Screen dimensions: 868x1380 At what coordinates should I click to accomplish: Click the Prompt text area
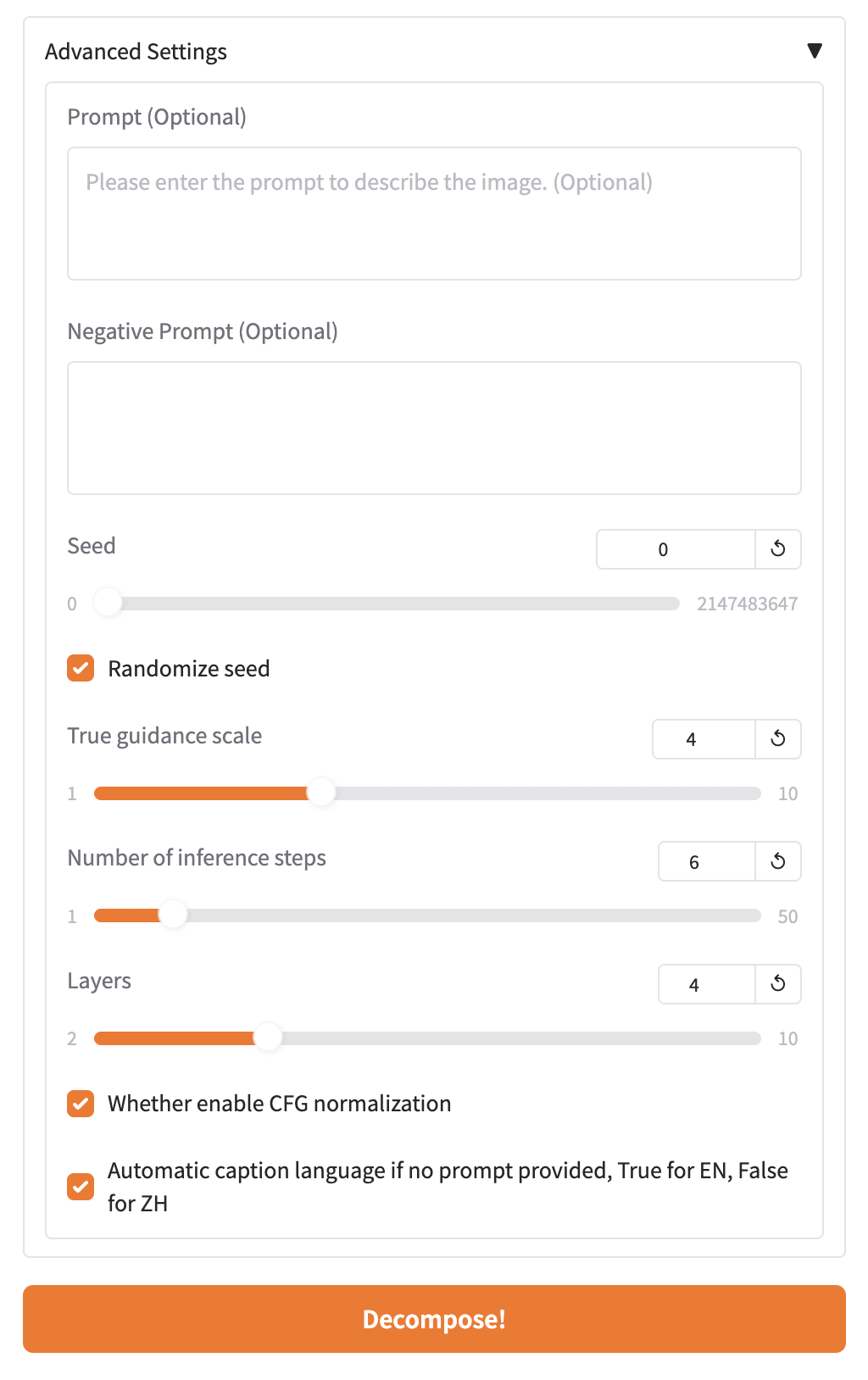click(434, 214)
